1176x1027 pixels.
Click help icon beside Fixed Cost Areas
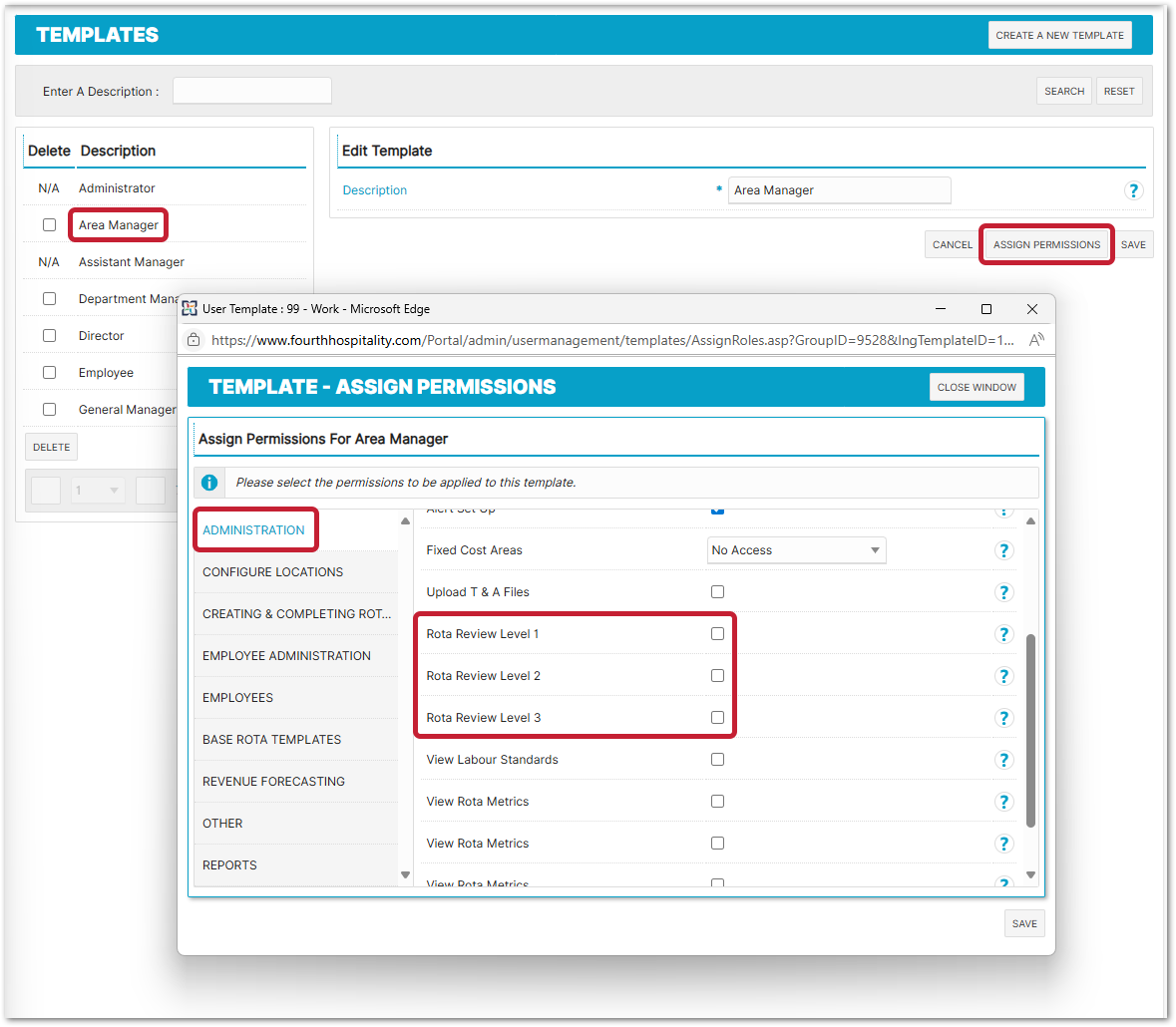(1004, 550)
